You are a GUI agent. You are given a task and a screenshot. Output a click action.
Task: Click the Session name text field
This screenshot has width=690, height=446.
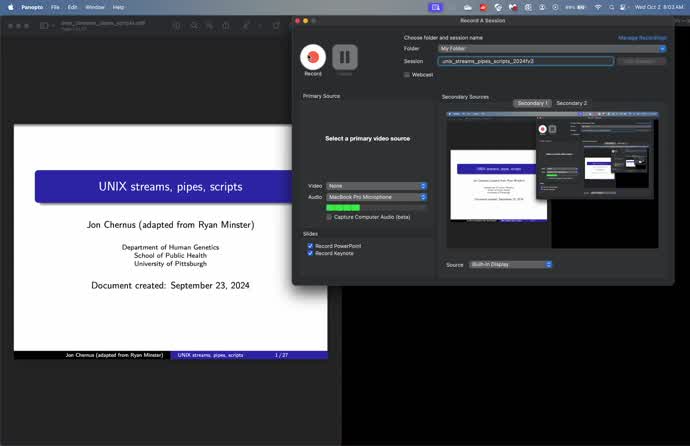point(525,61)
